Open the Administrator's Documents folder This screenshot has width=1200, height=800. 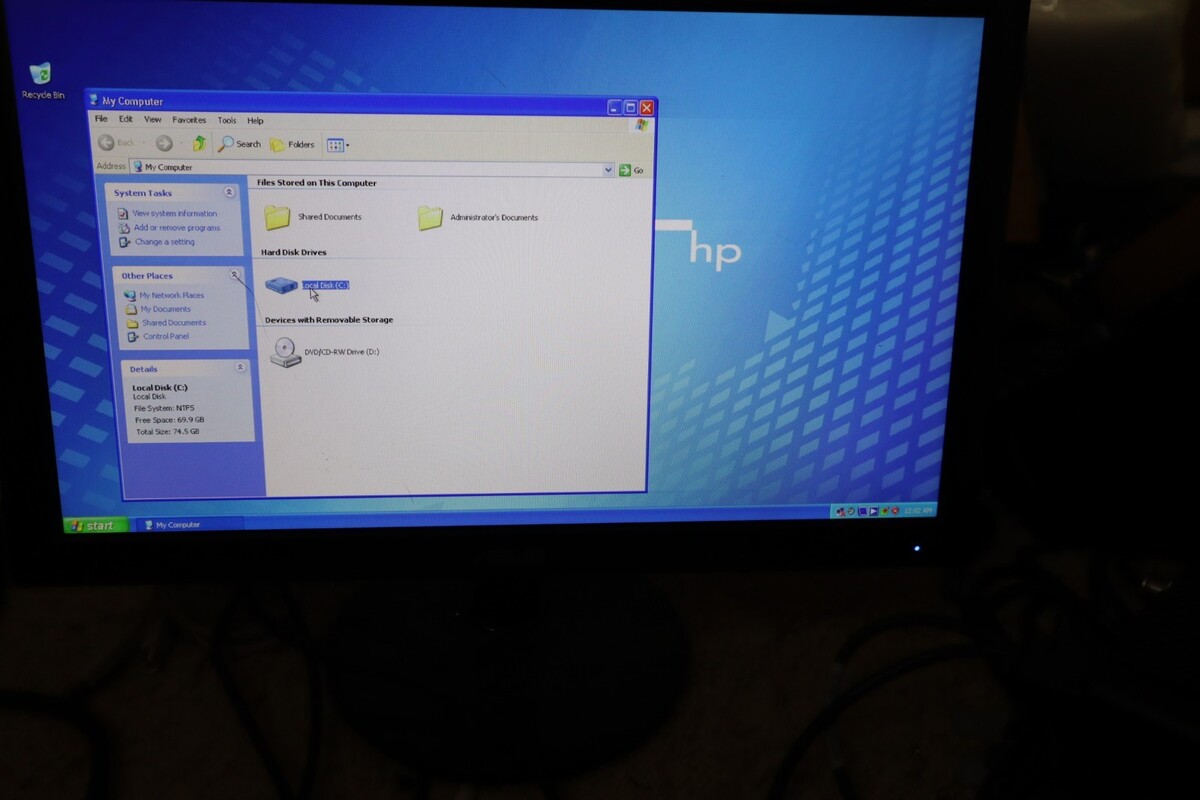(x=430, y=218)
